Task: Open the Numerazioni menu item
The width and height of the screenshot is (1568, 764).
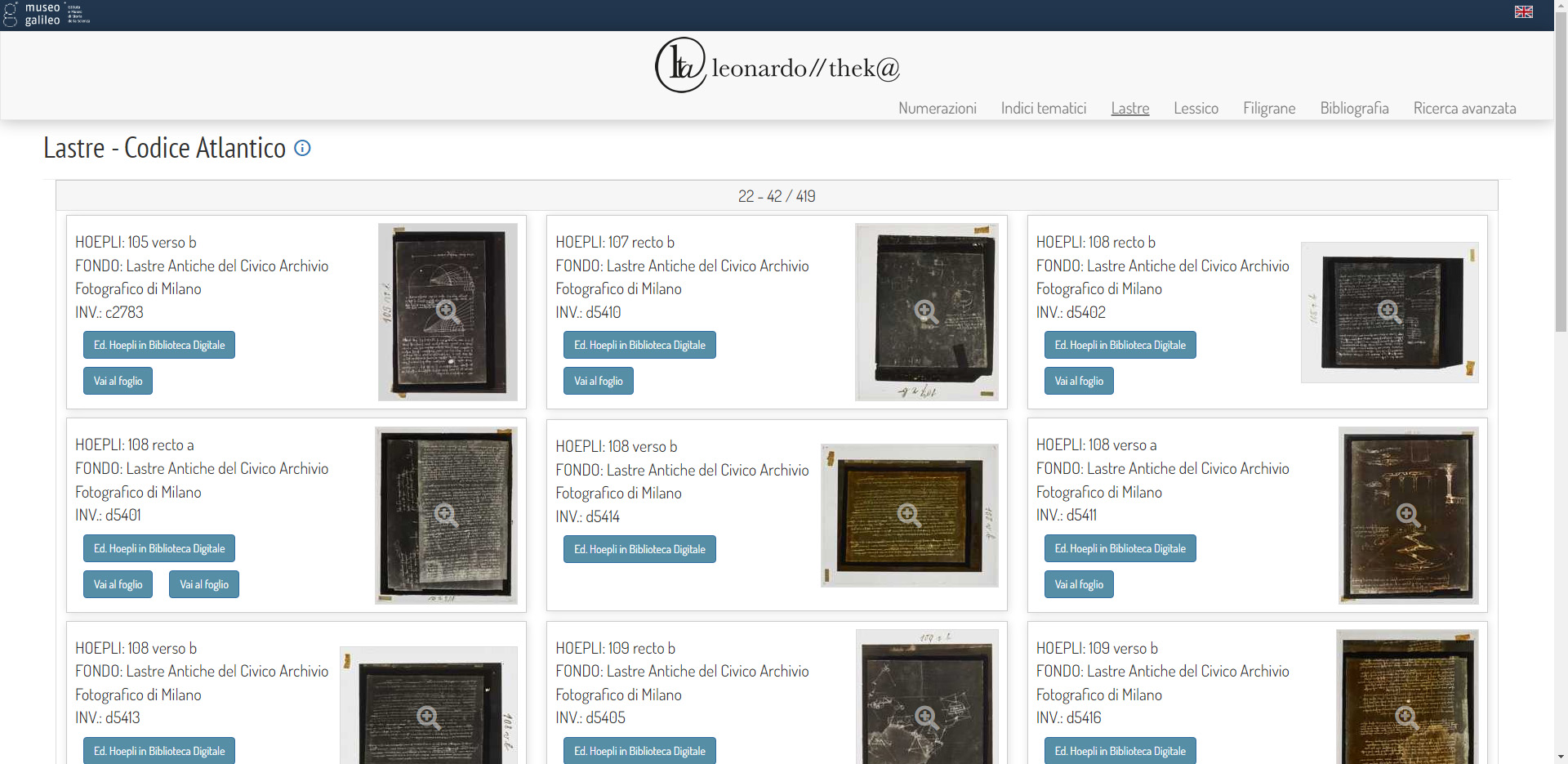Action: point(937,108)
